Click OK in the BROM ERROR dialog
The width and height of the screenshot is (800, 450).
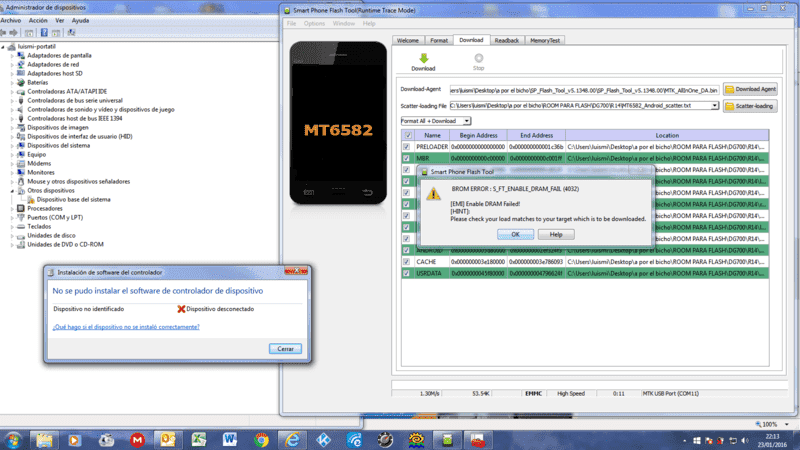[515, 234]
